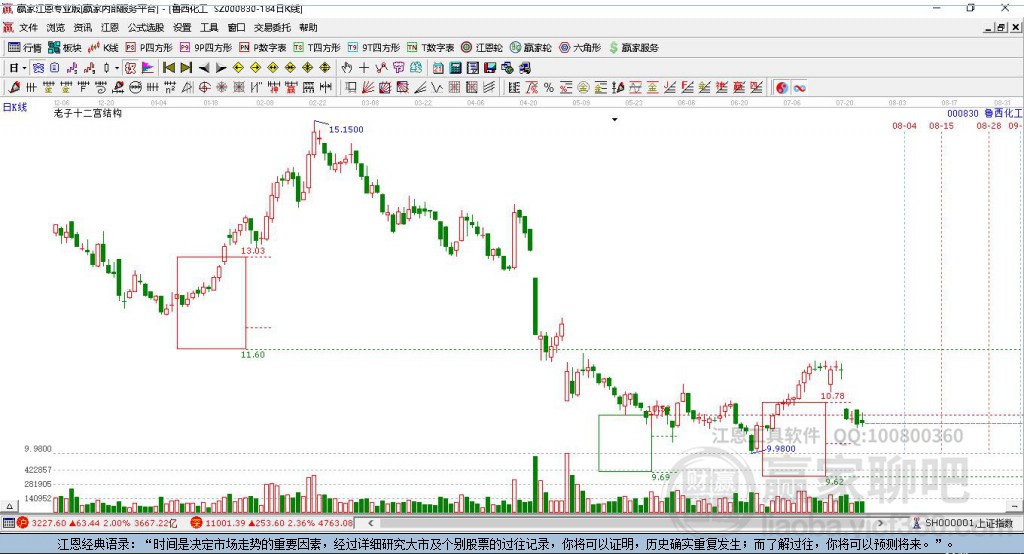Open the P四方形 tool
Viewport: 1024px width, 554px height.
(x=149, y=48)
